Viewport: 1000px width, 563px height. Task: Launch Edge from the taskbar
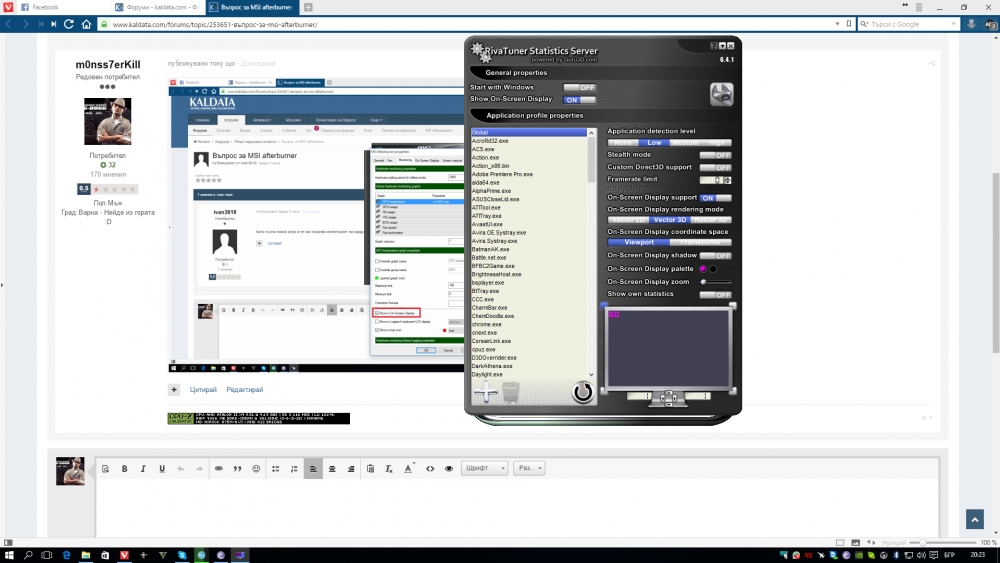(66, 555)
